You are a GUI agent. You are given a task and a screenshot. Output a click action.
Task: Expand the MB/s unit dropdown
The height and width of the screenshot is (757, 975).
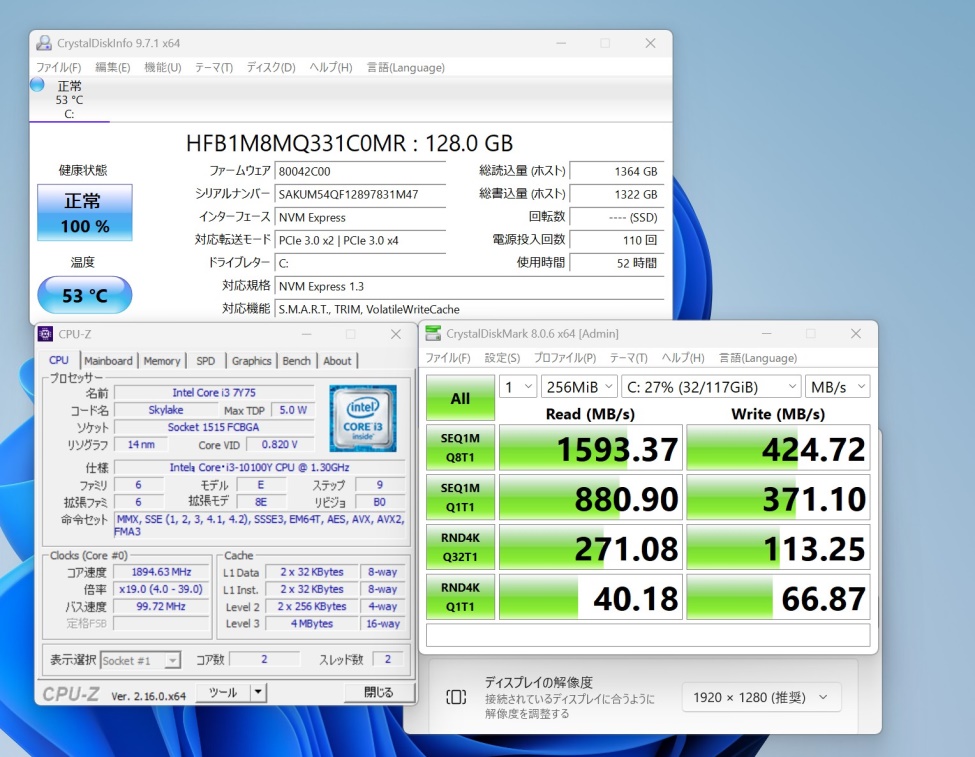[x=837, y=387]
